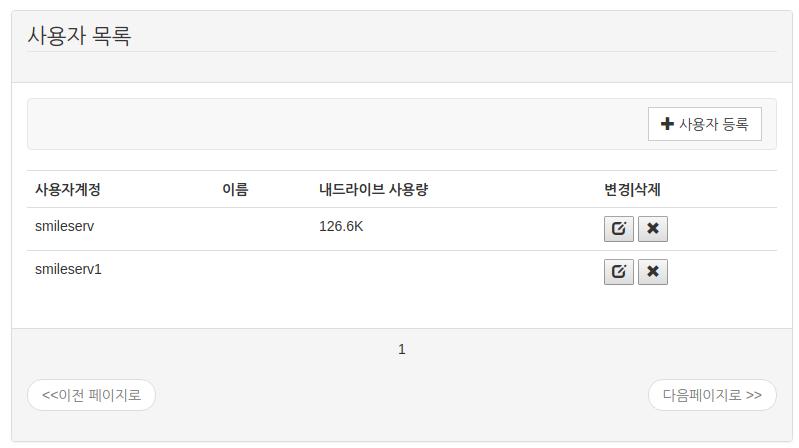Go to 다음페이지로 >> next page

coord(712,395)
